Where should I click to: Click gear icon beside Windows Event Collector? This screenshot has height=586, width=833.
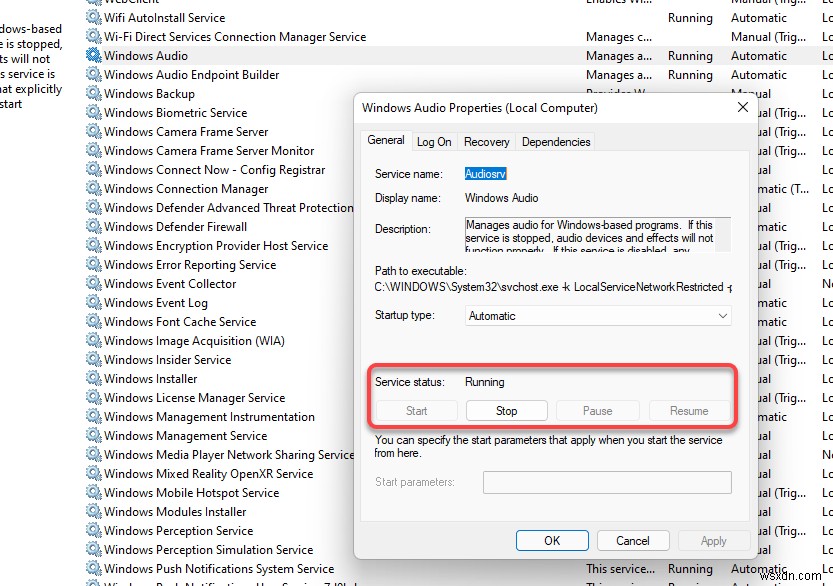coord(94,283)
